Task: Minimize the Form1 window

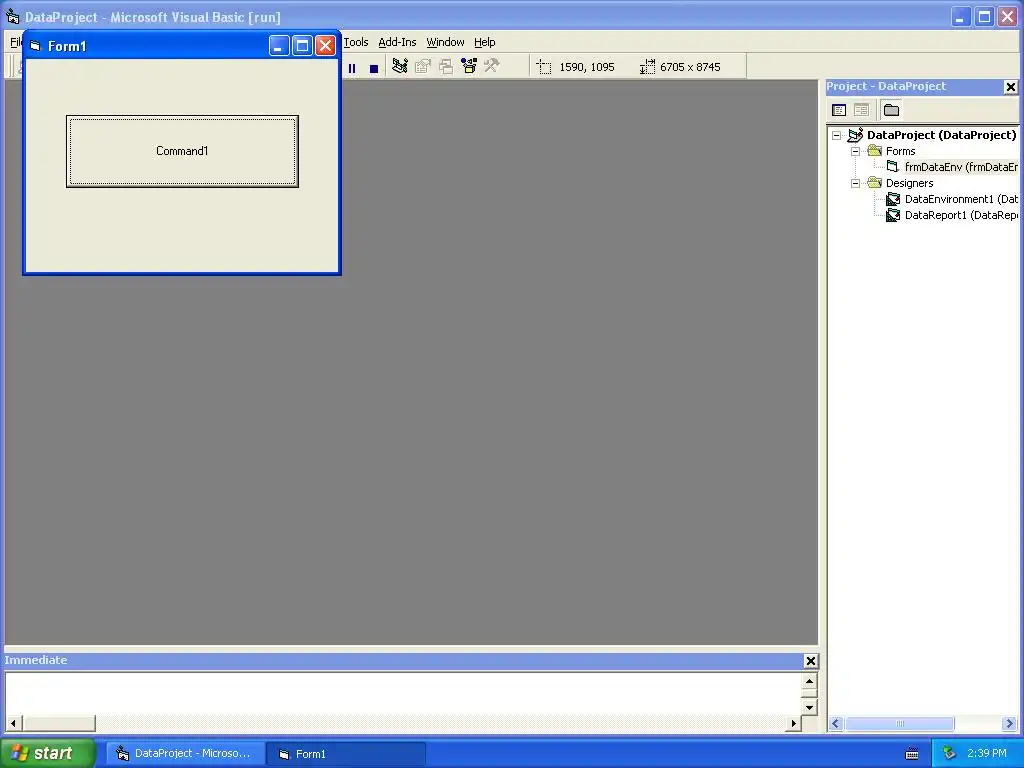Action: click(x=279, y=46)
